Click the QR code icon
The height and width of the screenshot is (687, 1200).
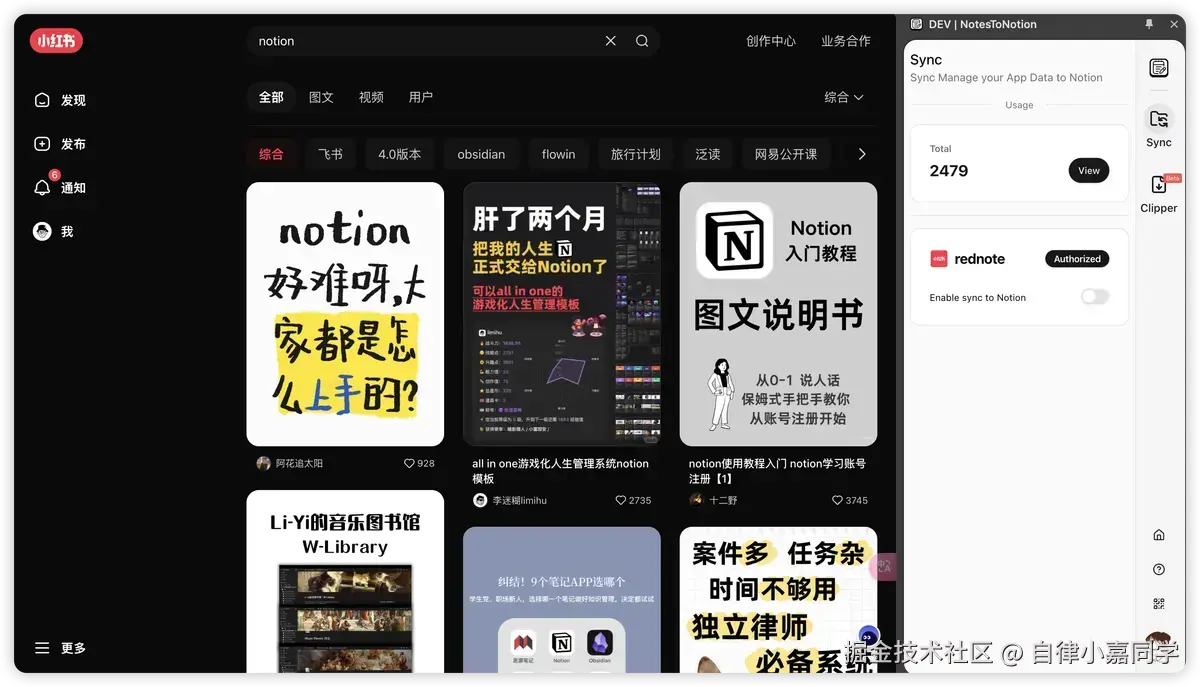tap(1159, 604)
